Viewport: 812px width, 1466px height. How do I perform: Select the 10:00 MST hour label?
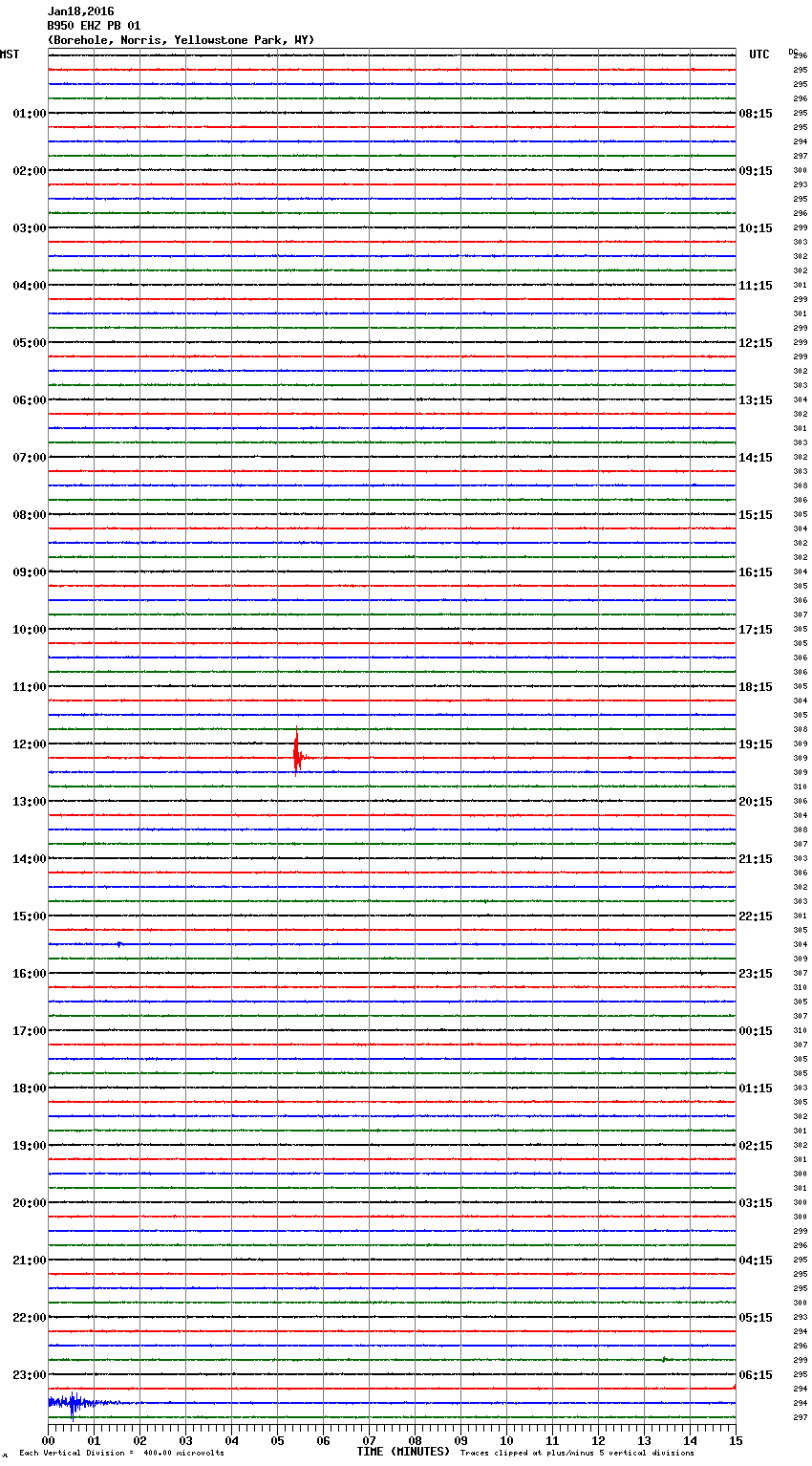[x=30, y=630]
